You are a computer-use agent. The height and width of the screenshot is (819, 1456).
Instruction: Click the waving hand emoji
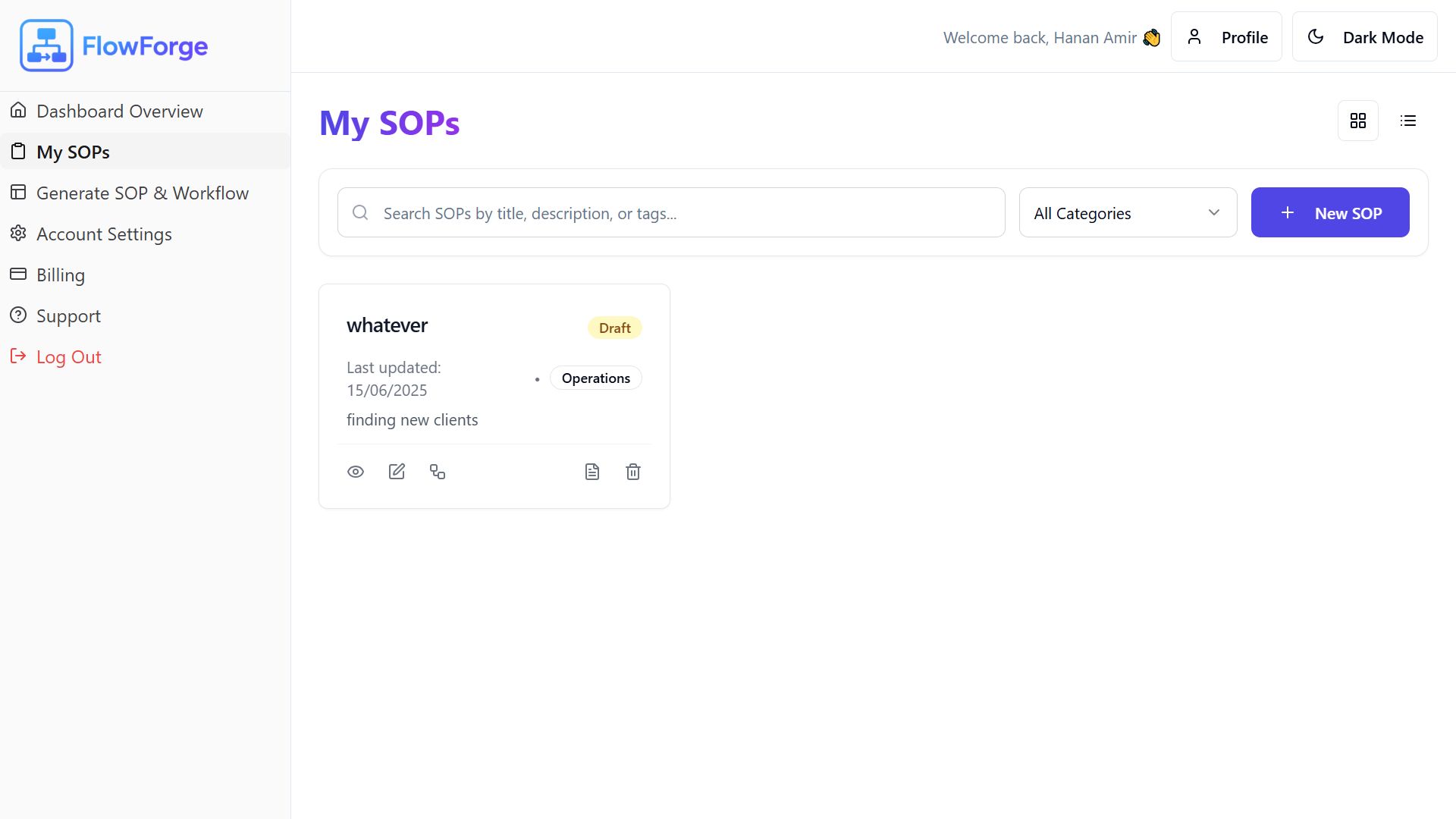1151,38
